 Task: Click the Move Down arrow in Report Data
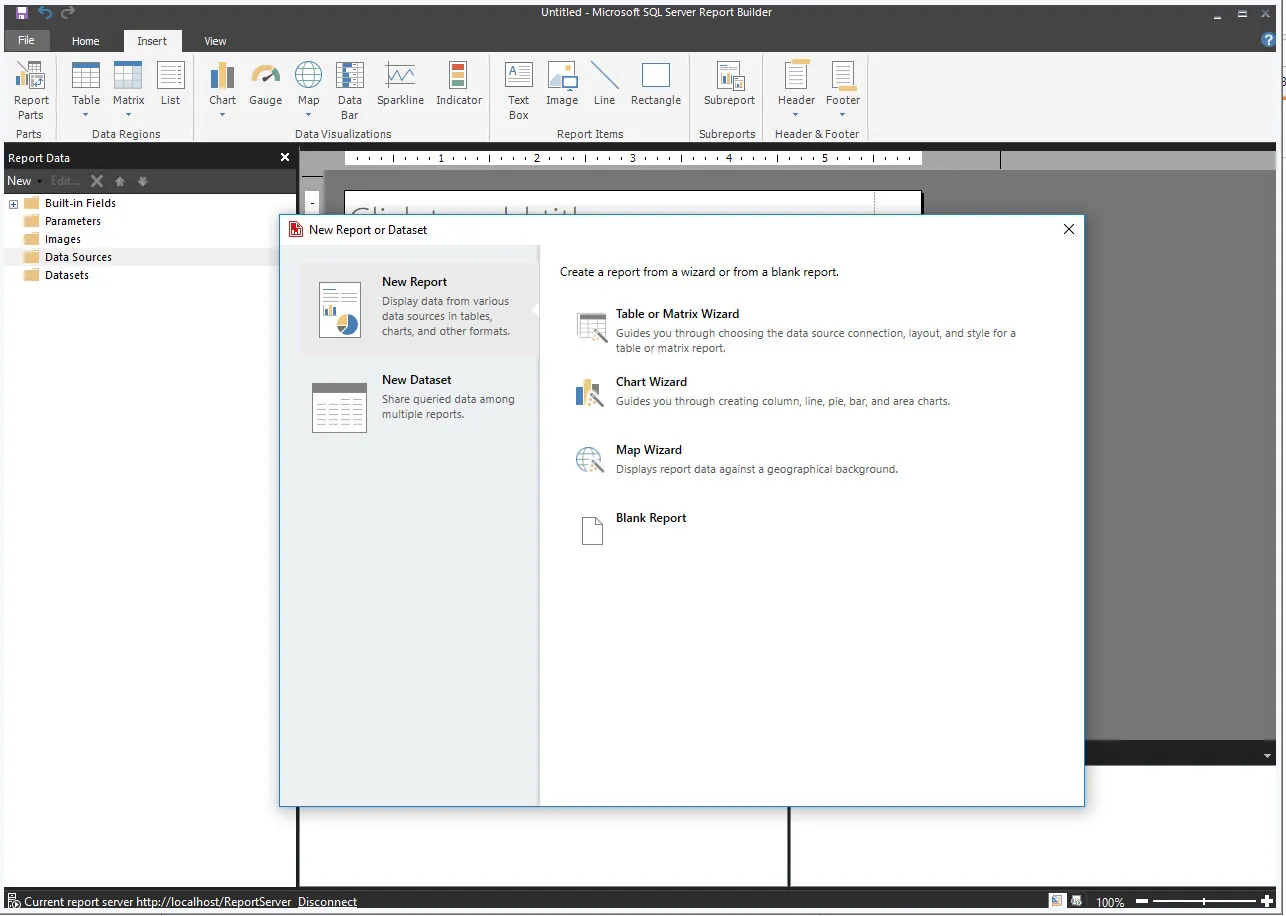[x=143, y=181]
